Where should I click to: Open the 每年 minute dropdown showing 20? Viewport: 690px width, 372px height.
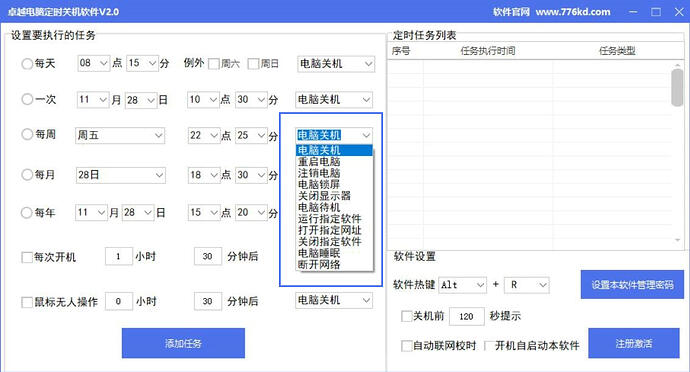(251, 213)
